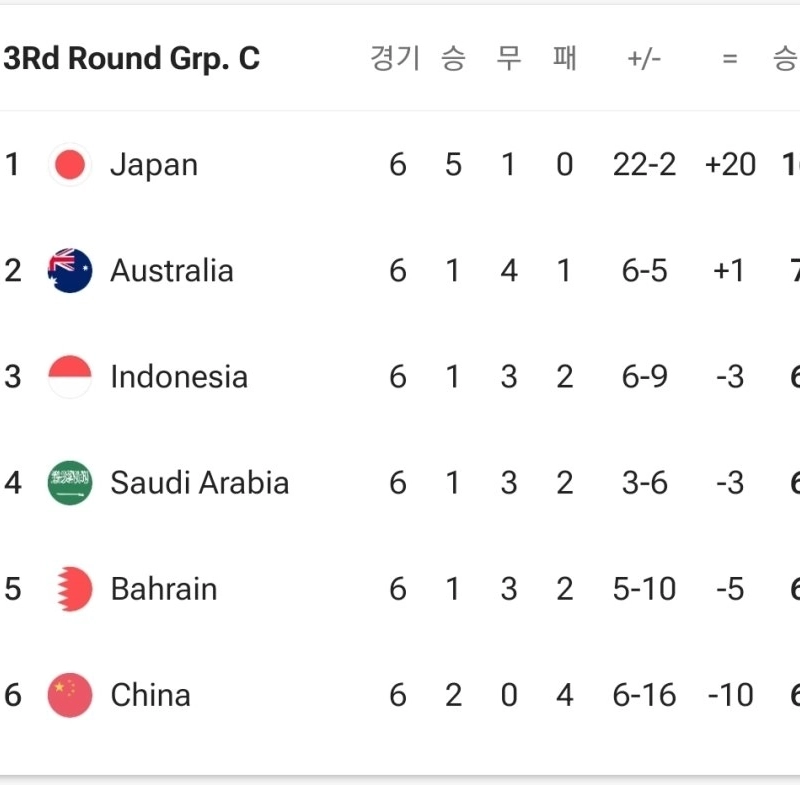The width and height of the screenshot is (800, 785).
Task: Click the Saudi Arabia flag icon
Action: tap(70, 483)
